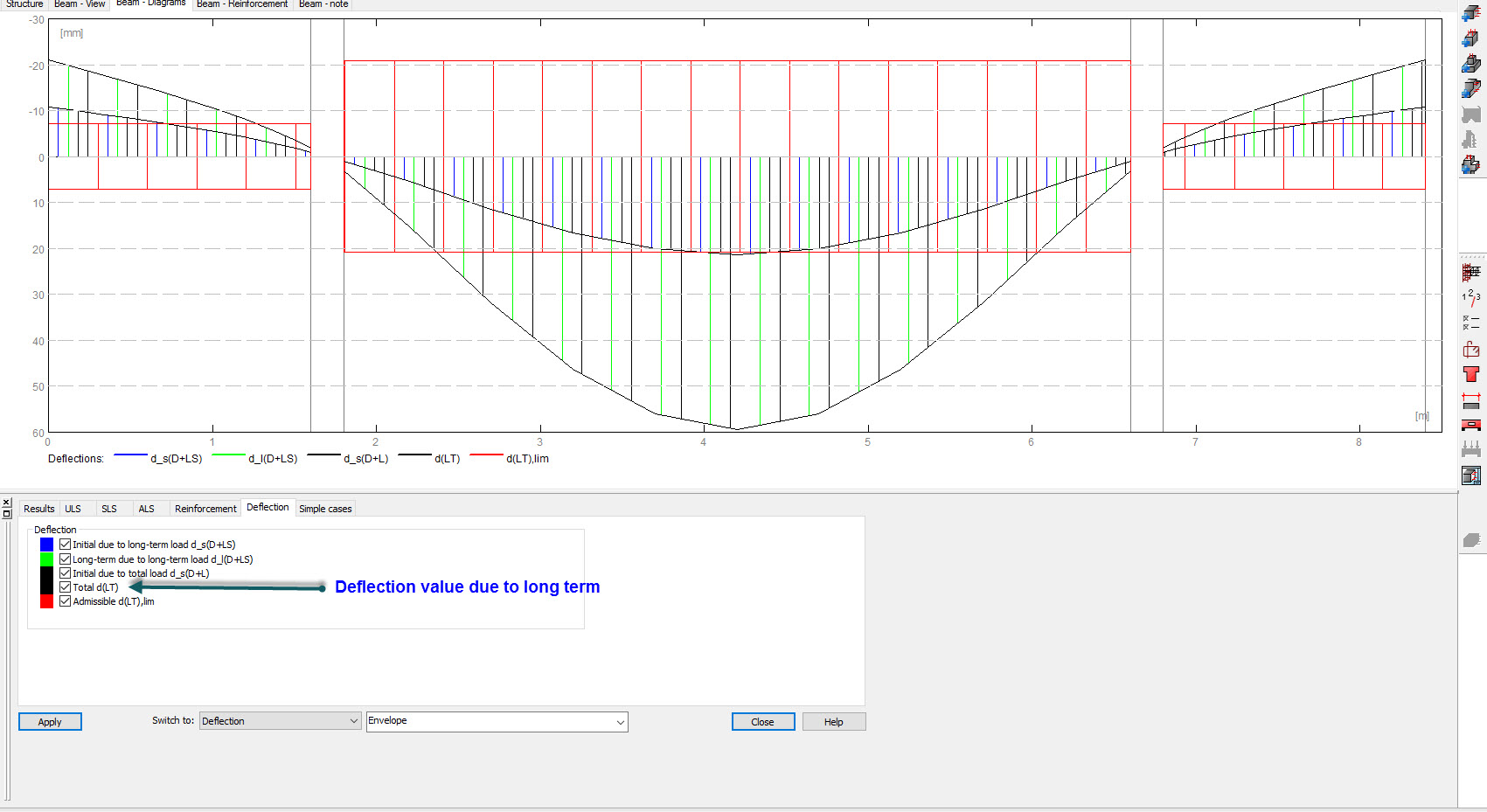The image size is (1487, 812).
Task: Select the red T-section icon
Action: point(1471,374)
